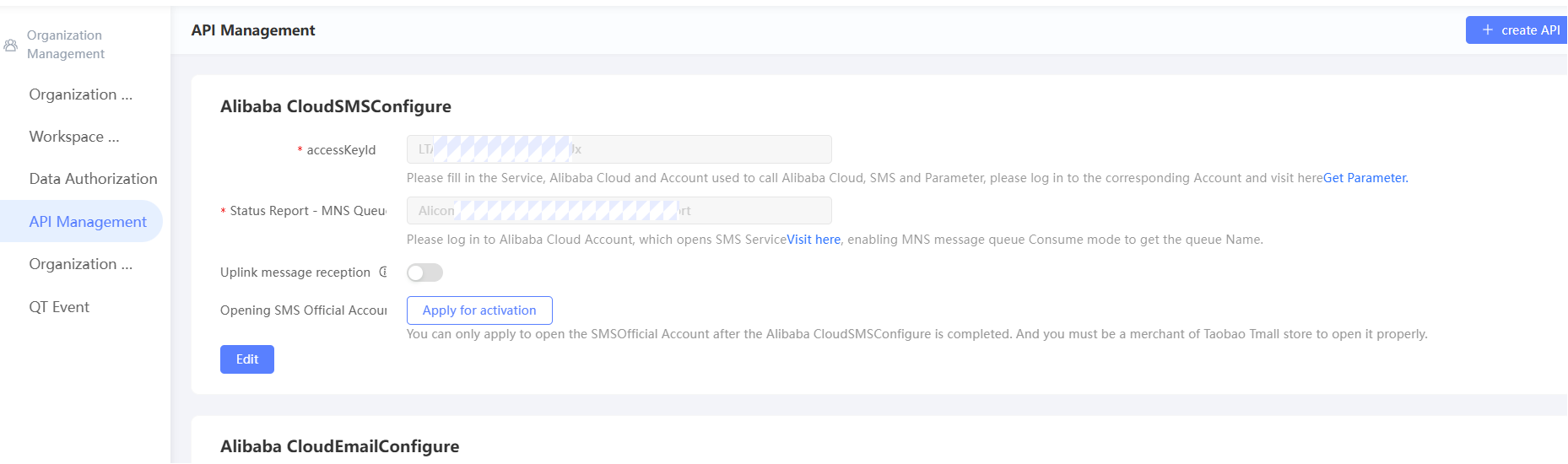Click the accessKeyId input field
This screenshot has width=1568, height=464.
click(x=619, y=149)
